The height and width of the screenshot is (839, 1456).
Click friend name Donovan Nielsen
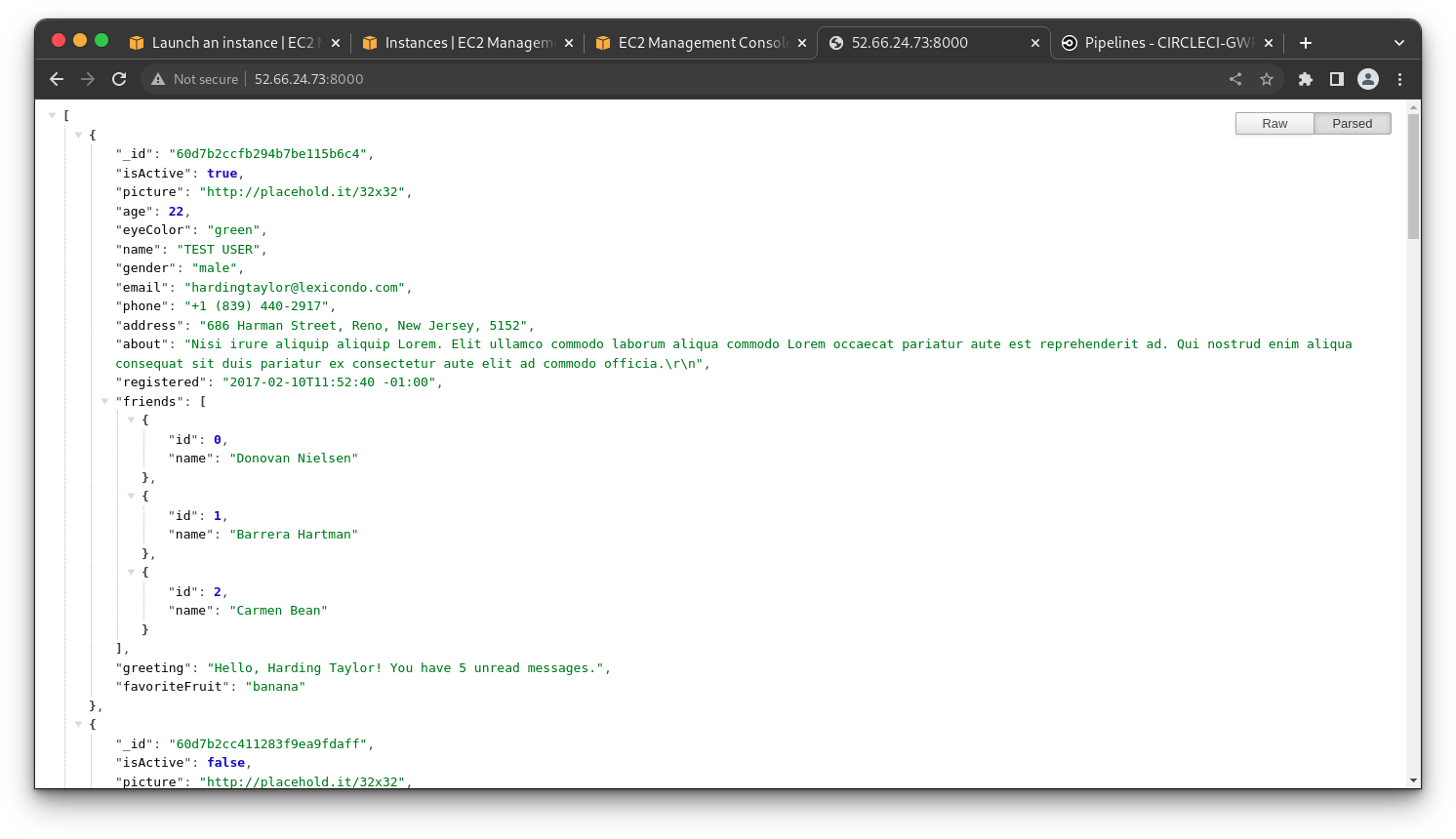pyautogui.click(x=294, y=459)
